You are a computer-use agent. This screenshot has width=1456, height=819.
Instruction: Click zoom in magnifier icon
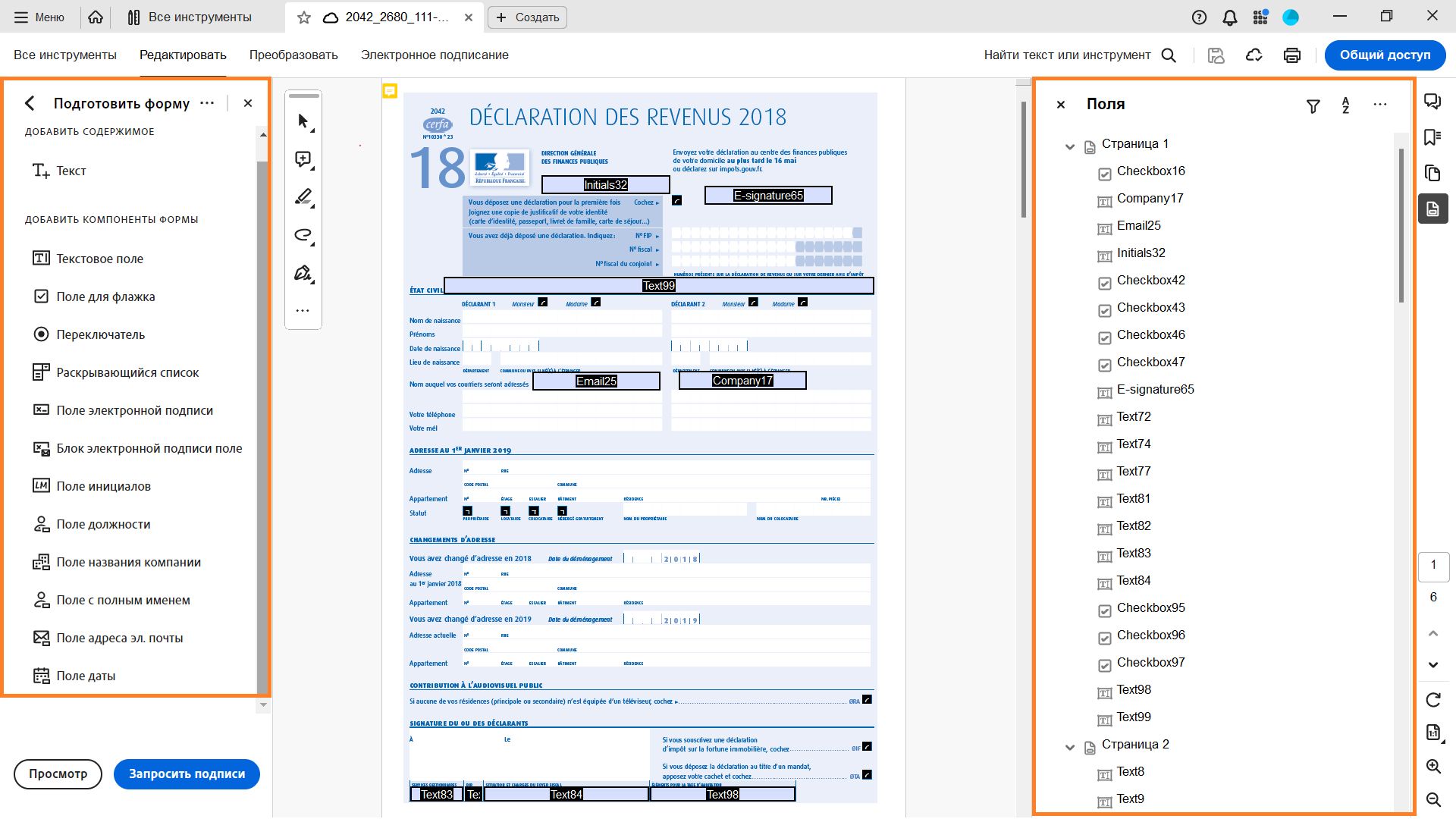(x=1433, y=766)
